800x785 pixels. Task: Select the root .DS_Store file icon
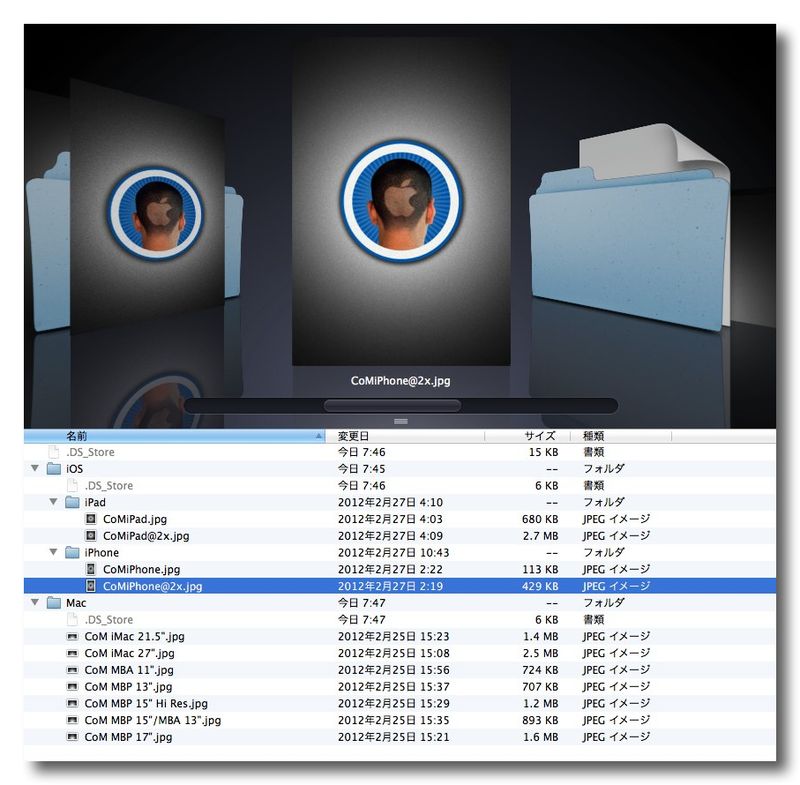[x=54, y=452]
